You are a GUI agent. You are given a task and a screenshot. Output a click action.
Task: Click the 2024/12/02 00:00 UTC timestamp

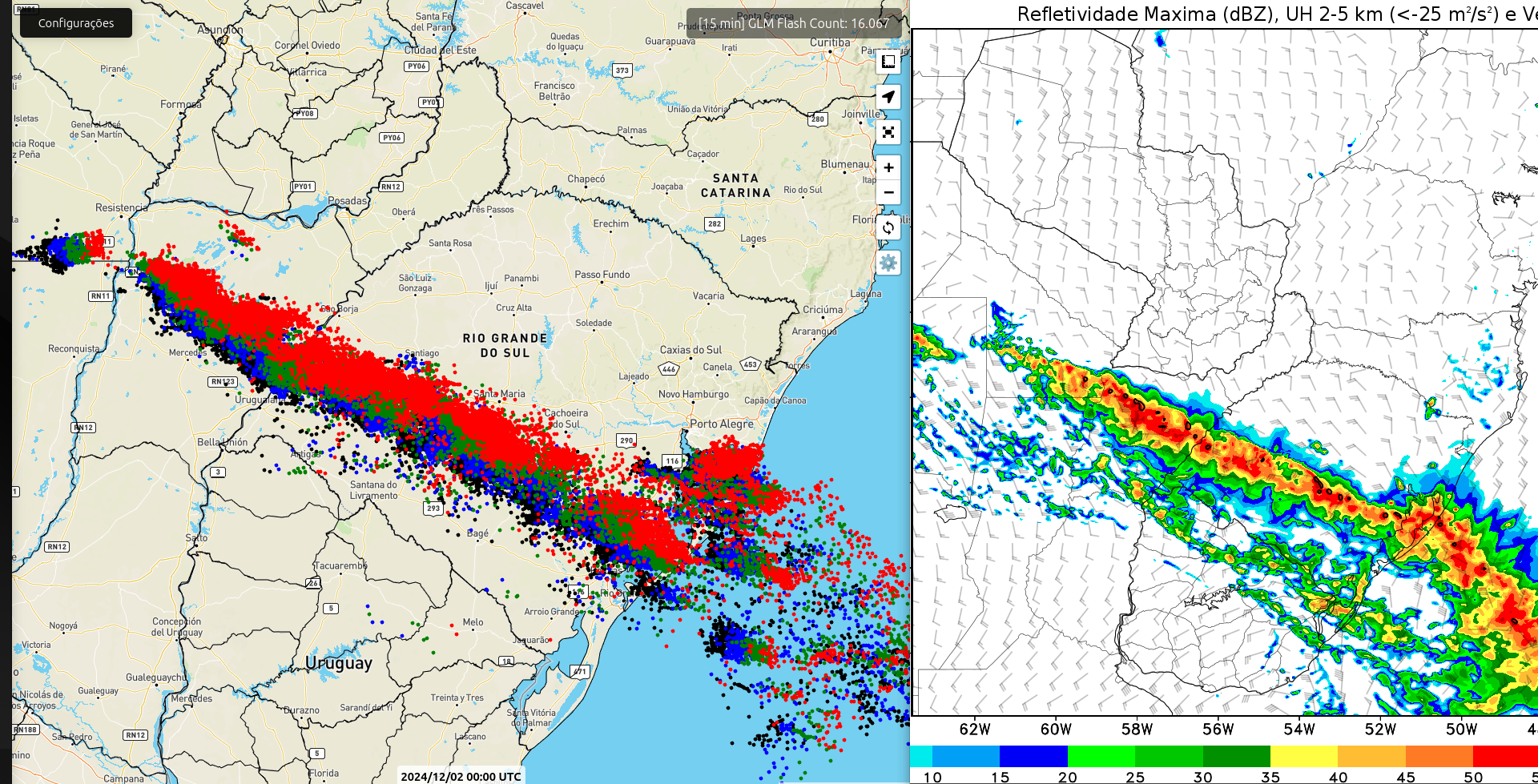click(461, 776)
